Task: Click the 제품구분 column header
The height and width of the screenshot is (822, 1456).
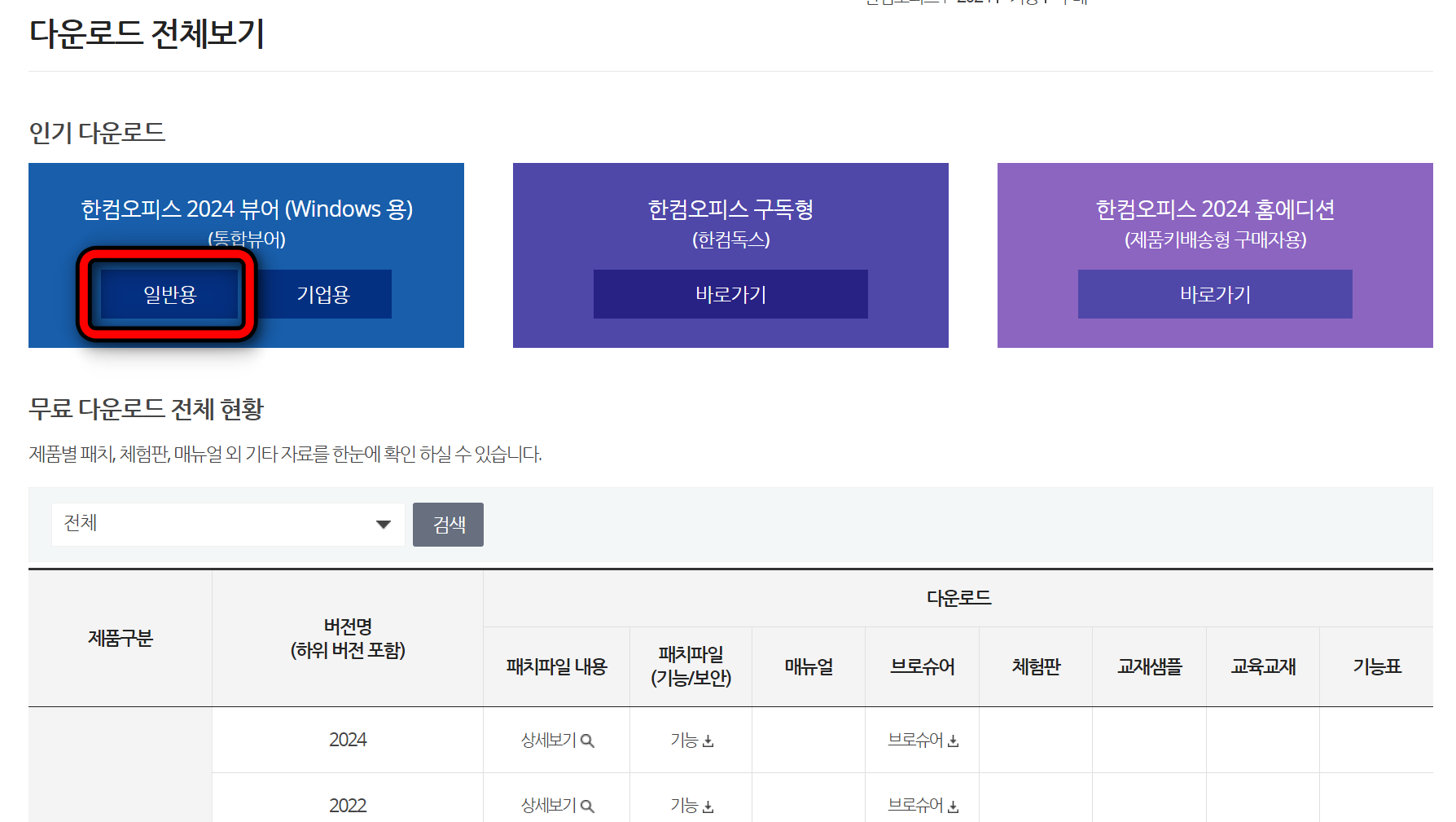Action: pyautogui.click(x=121, y=638)
